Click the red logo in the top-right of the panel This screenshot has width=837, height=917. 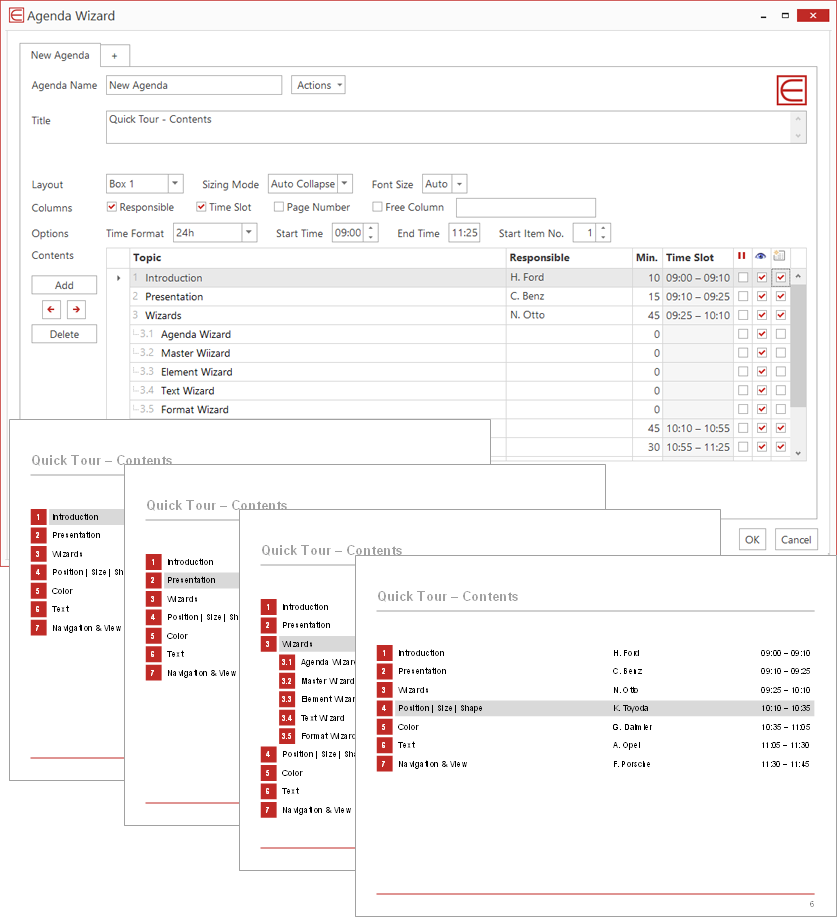pos(791,89)
